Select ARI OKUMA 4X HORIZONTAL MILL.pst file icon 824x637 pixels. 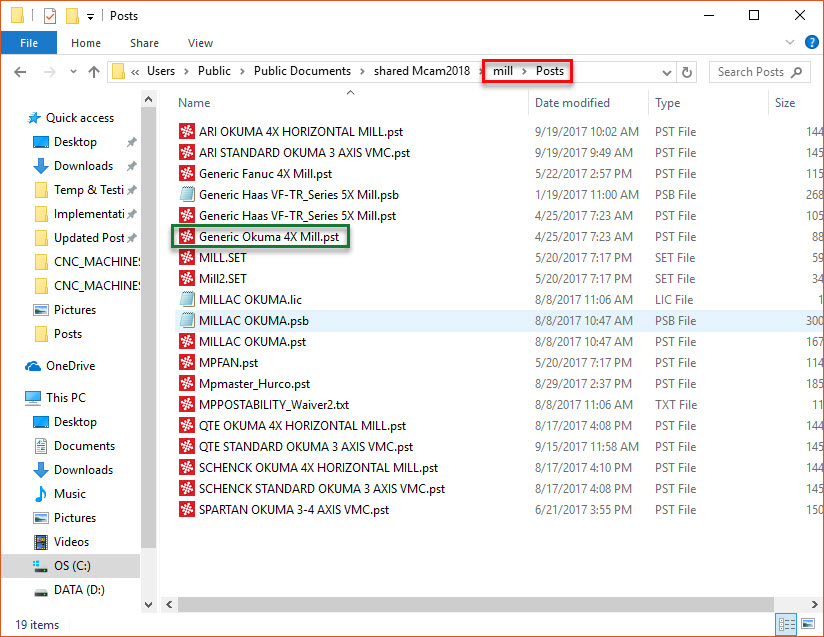tap(187, 131)
